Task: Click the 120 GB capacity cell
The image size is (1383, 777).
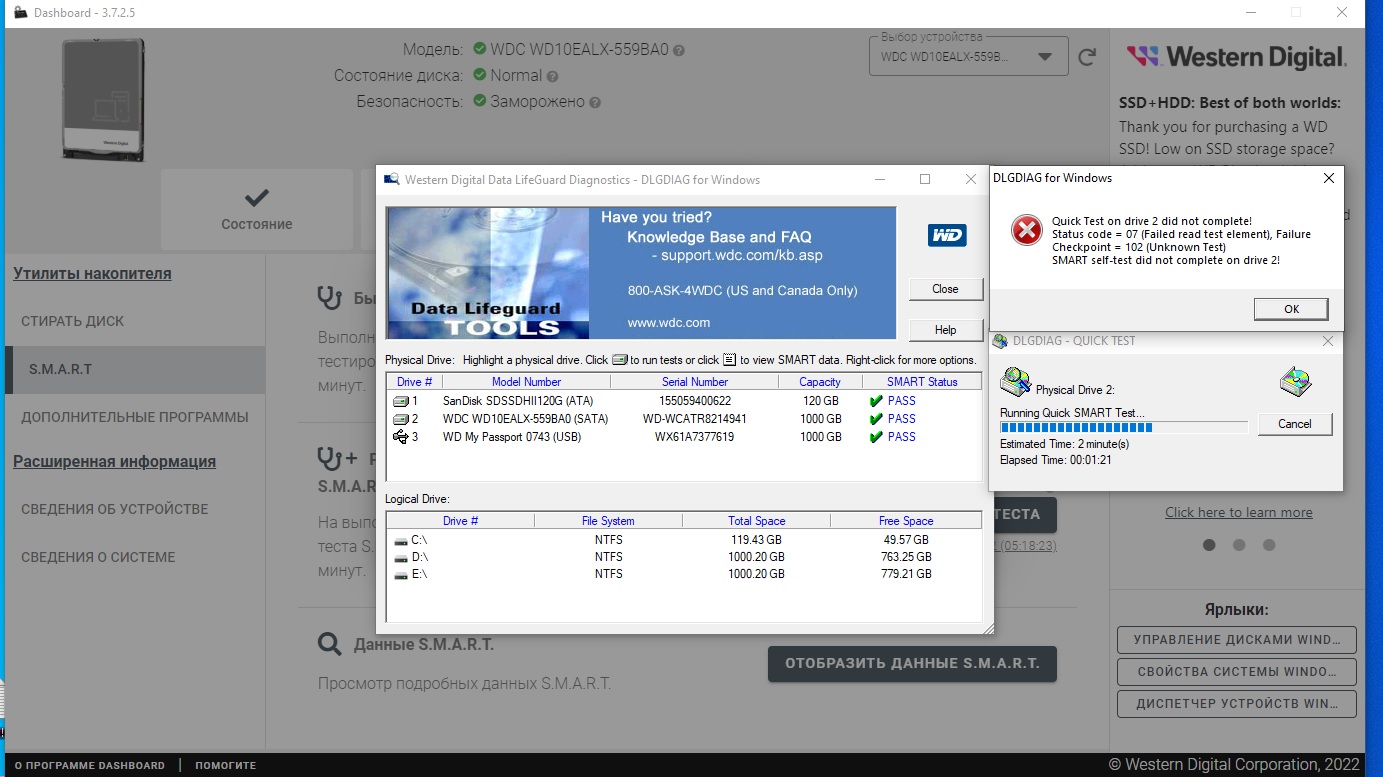Action: point(820,401)
